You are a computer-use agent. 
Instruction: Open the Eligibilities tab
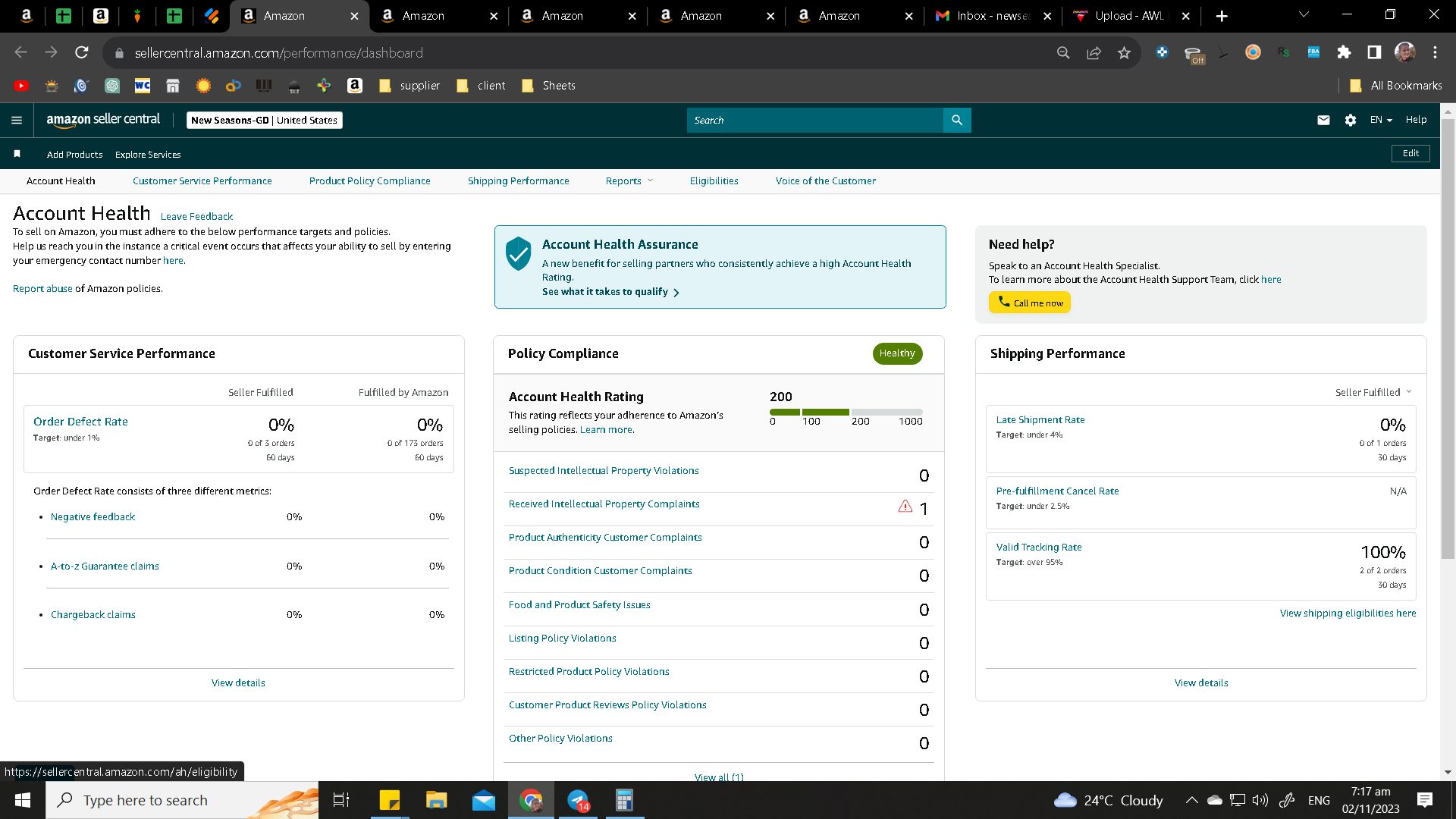[714, 180]
